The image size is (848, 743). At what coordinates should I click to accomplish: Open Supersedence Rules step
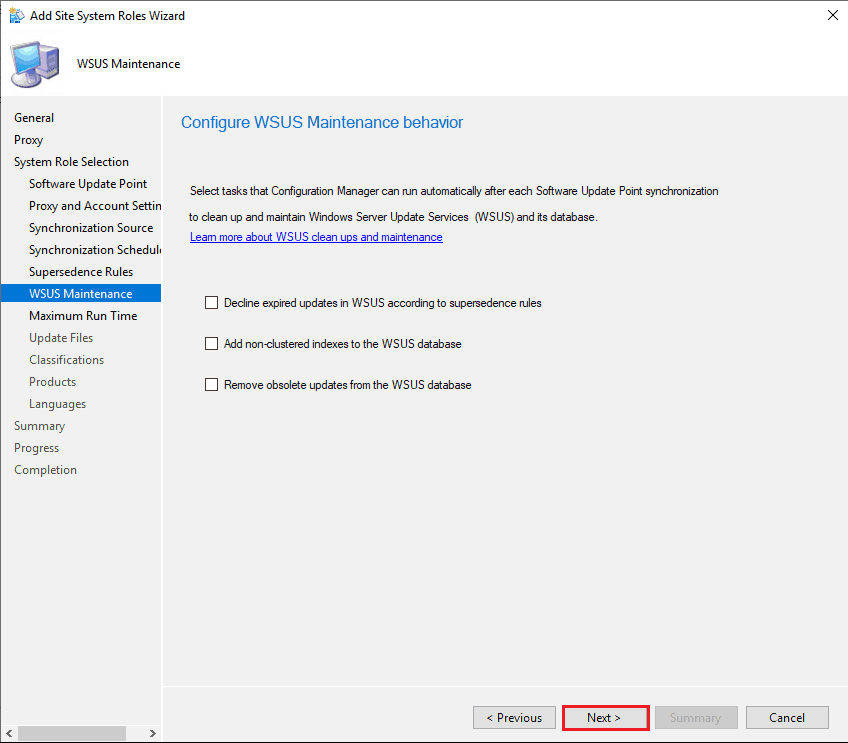click(81, 272)
